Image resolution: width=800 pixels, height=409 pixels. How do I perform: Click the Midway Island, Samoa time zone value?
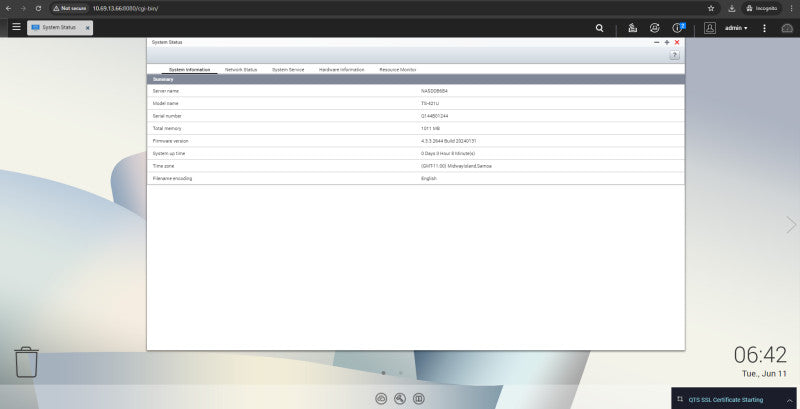click(457, 166)
